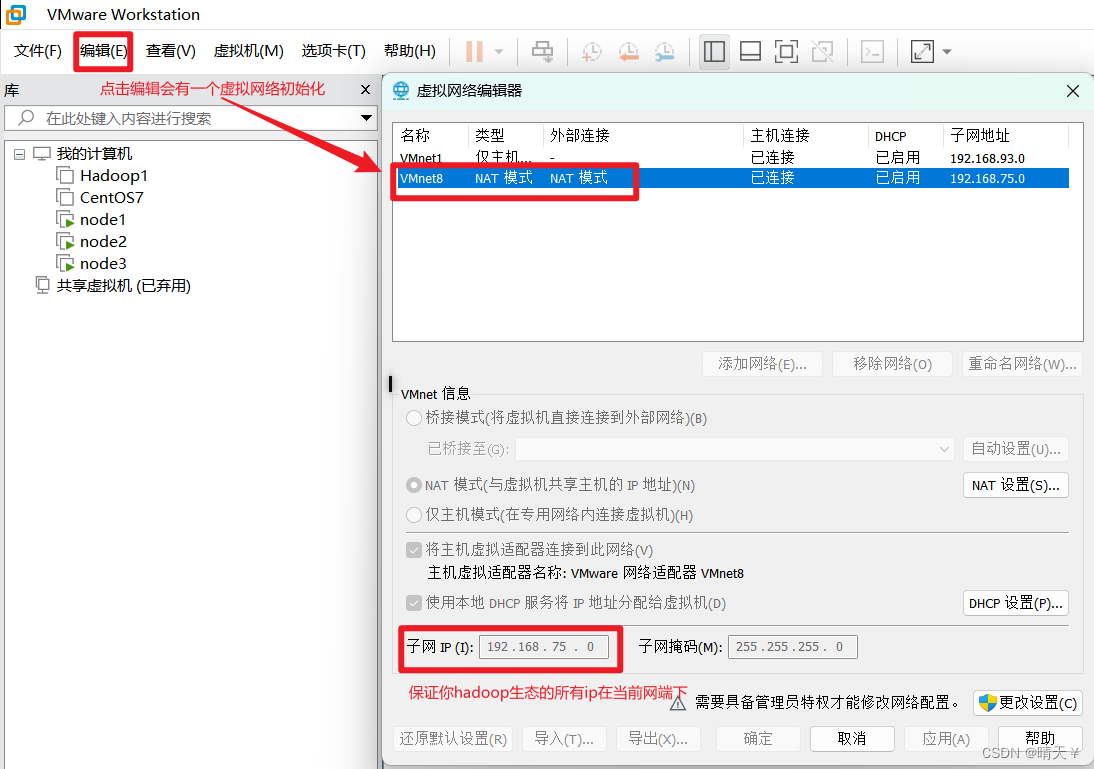Toggle the thumbnail bar view icon
Image resolution: width=1094 pixels, height=769 pixels.
pyautogui.click(x=750, y=51)
